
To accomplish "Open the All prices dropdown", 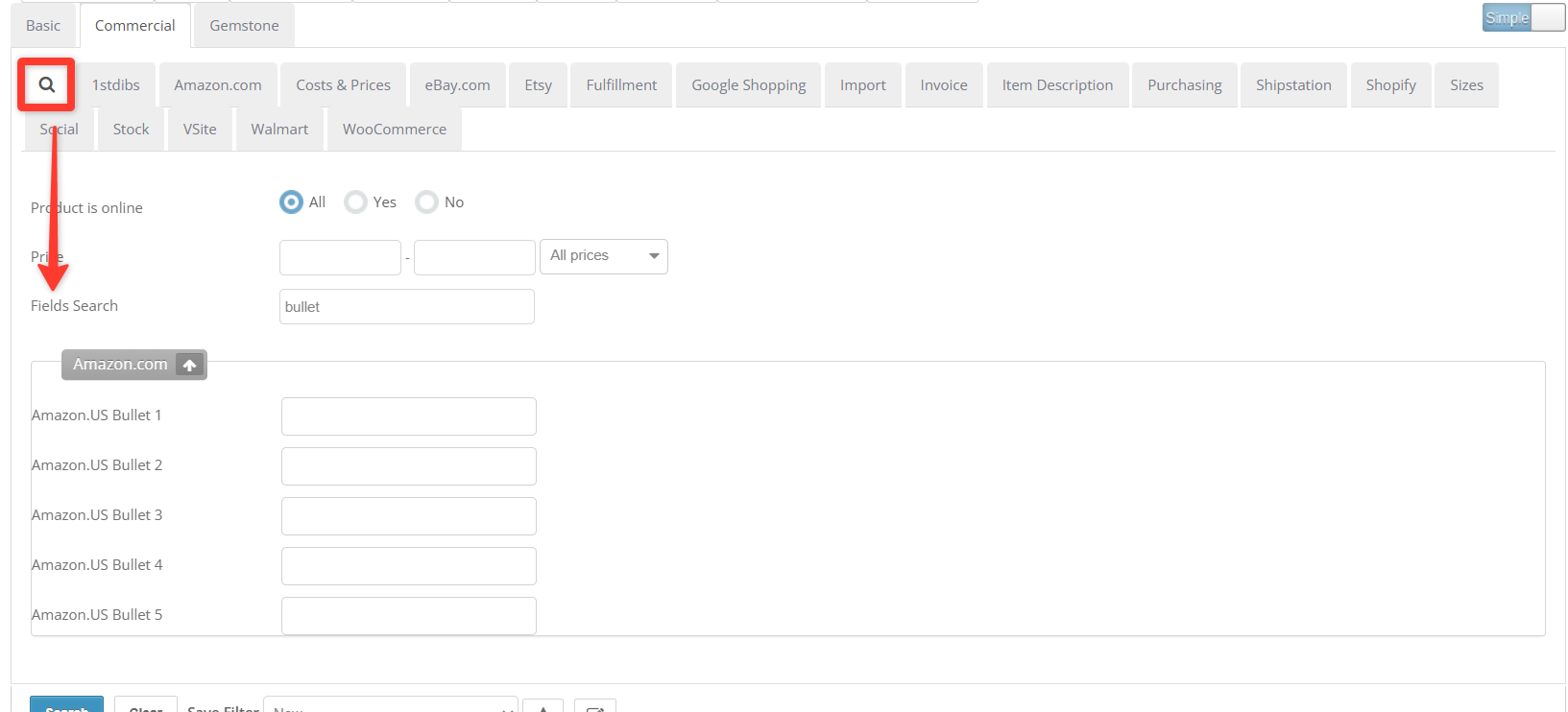I will pos(604,256).
